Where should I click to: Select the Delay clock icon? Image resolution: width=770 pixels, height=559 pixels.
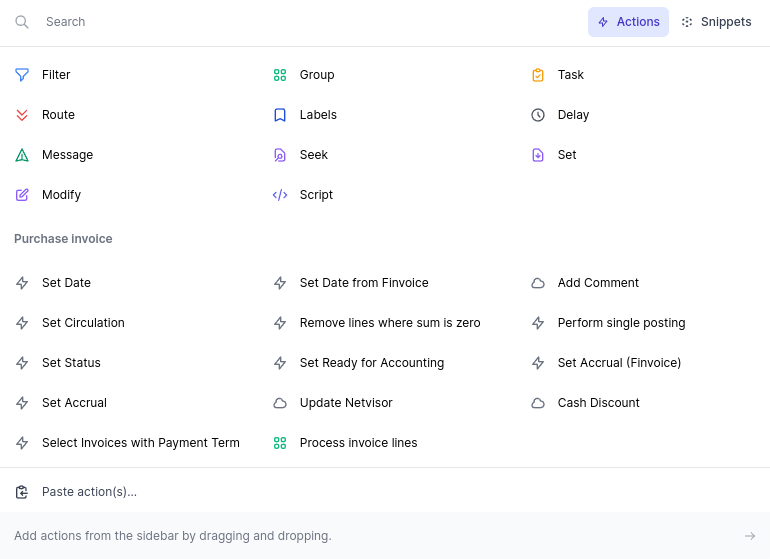pyautogui.click(x=538, y=115)
